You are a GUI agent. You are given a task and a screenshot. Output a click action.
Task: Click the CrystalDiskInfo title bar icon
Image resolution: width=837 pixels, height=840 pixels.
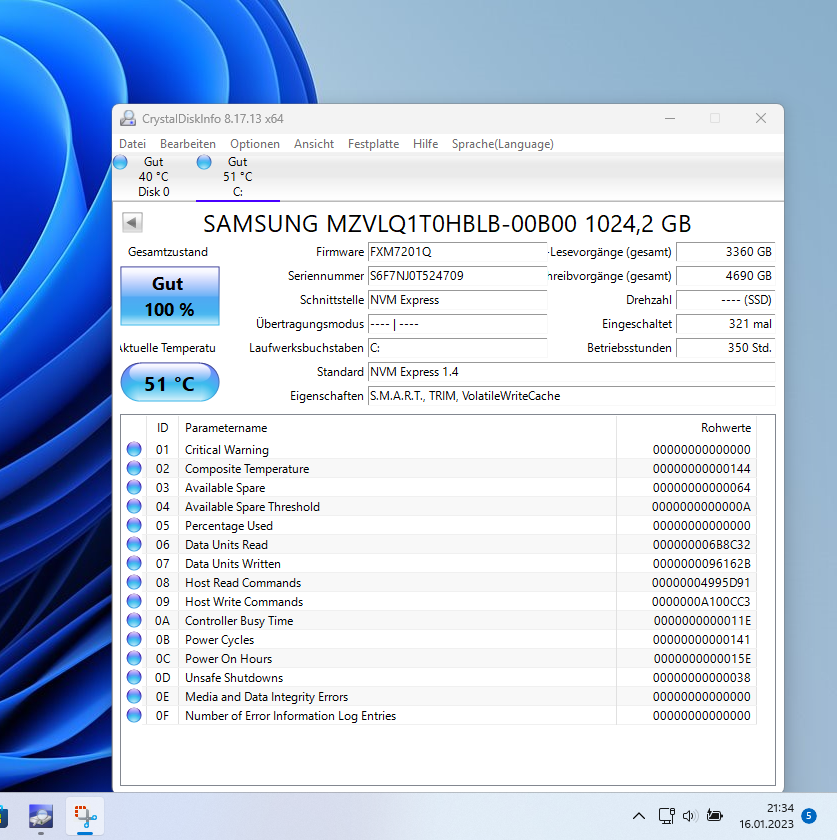coord(128,118)
